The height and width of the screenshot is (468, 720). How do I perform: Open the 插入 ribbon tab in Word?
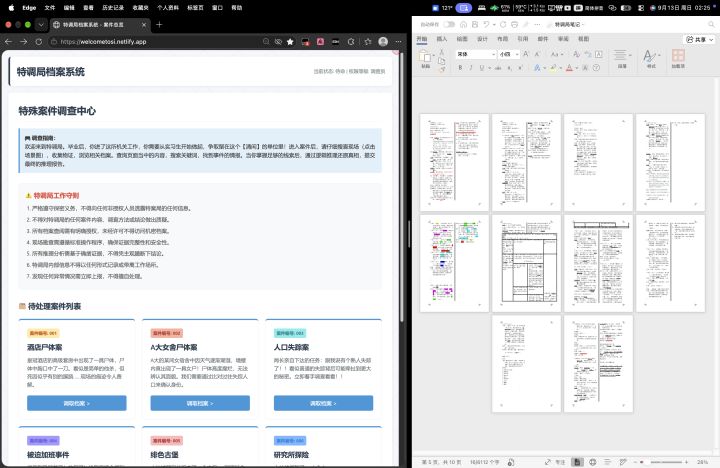click(442, 39)
